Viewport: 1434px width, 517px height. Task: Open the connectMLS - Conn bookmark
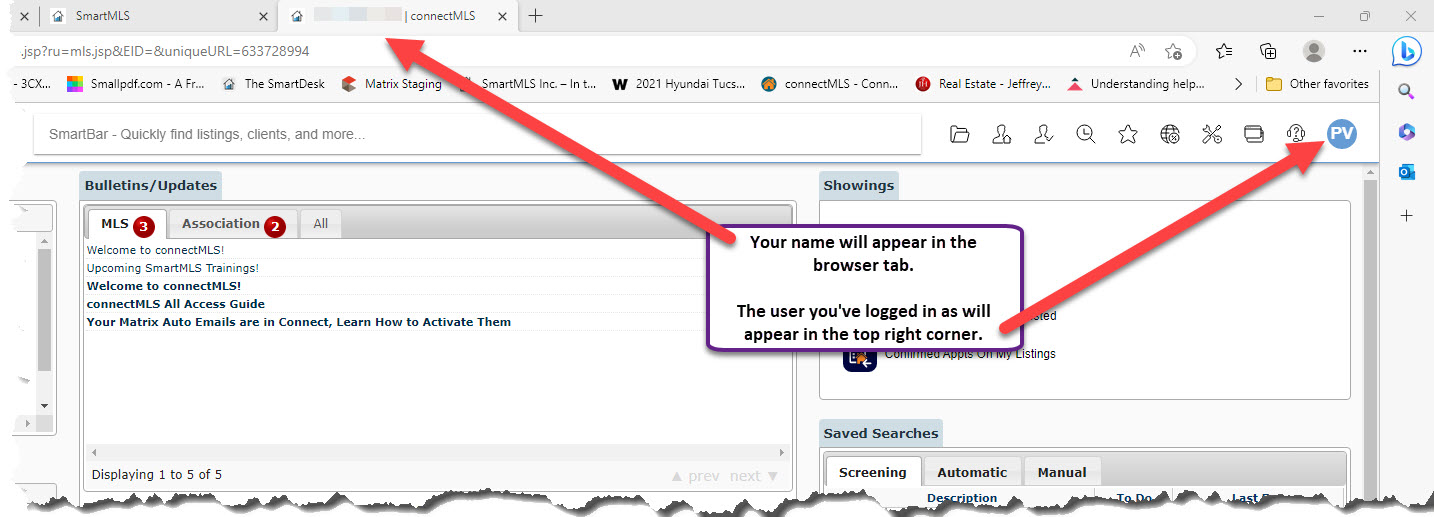coord(830,84)
